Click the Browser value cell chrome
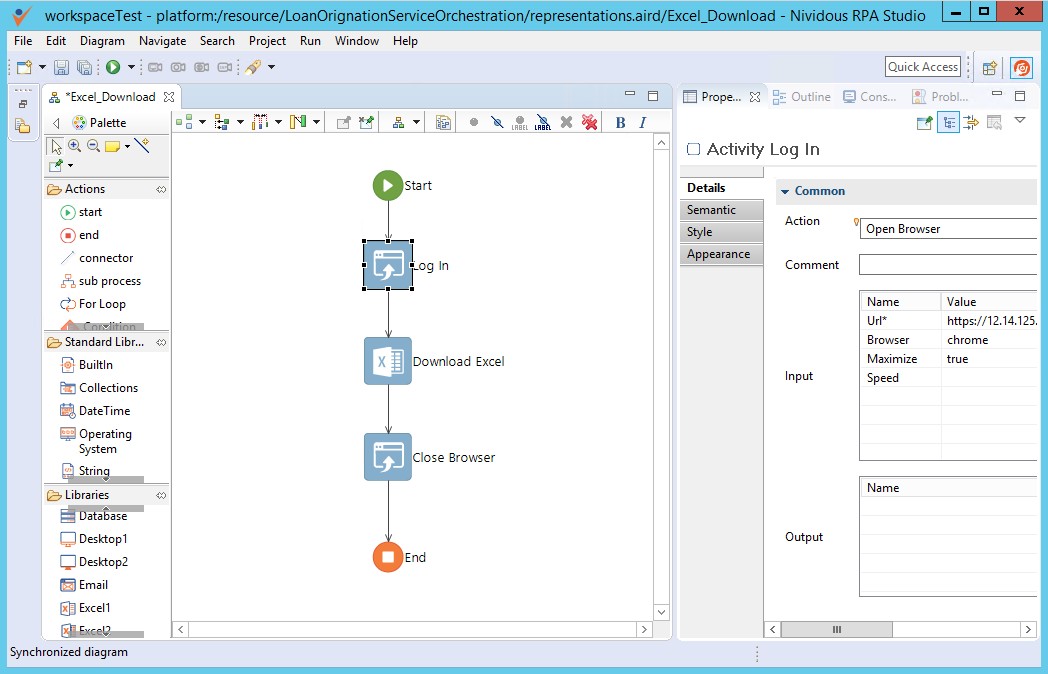 pos(990,340)
